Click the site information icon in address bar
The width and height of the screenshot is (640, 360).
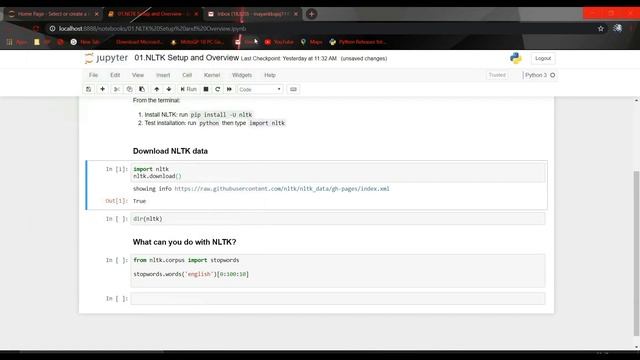point(52,29)
